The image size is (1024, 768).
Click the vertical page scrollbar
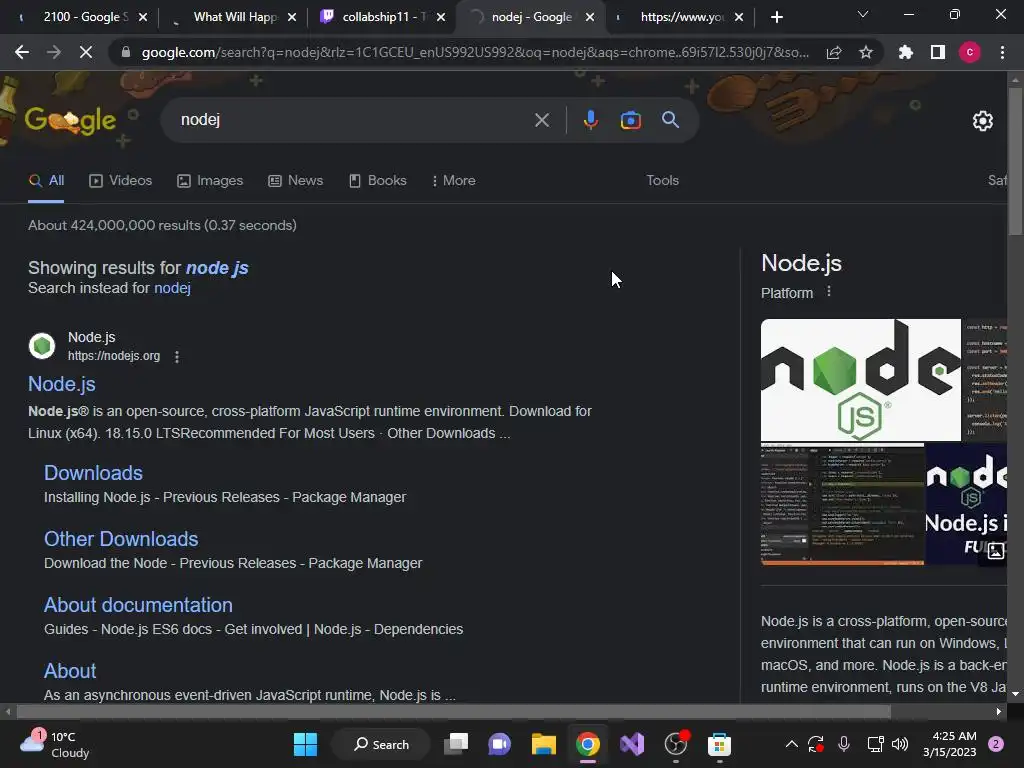click(1015, 161)
